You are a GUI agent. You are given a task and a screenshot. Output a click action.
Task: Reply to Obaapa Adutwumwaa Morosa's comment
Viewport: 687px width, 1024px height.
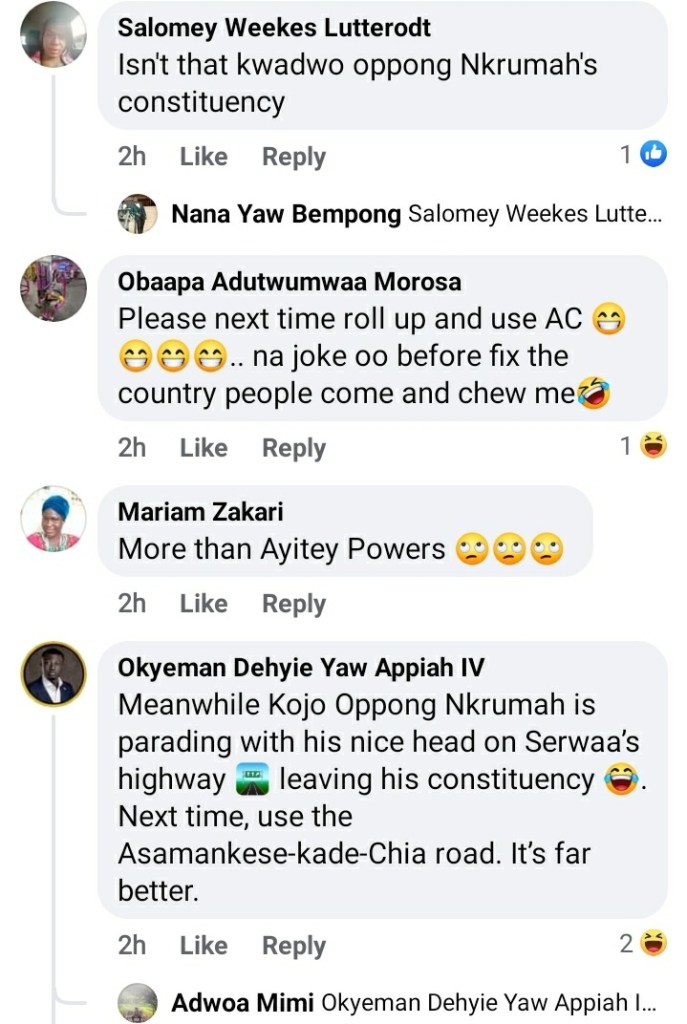tap(293, 448)
